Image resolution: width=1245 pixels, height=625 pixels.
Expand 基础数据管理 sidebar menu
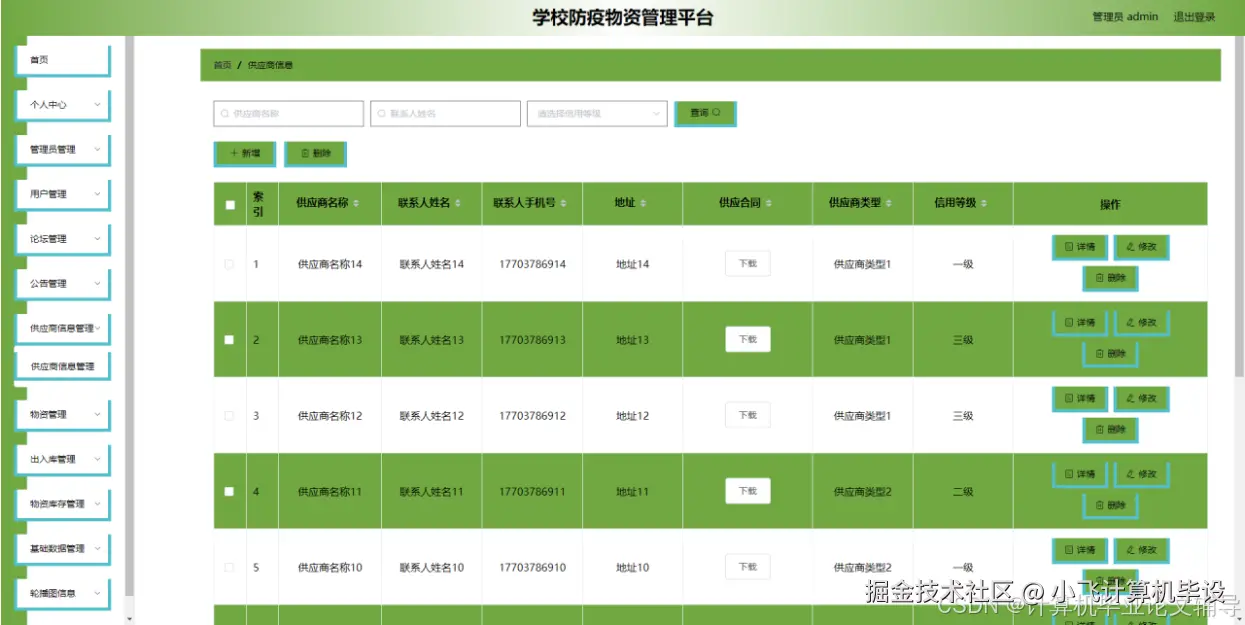(62, 549)
